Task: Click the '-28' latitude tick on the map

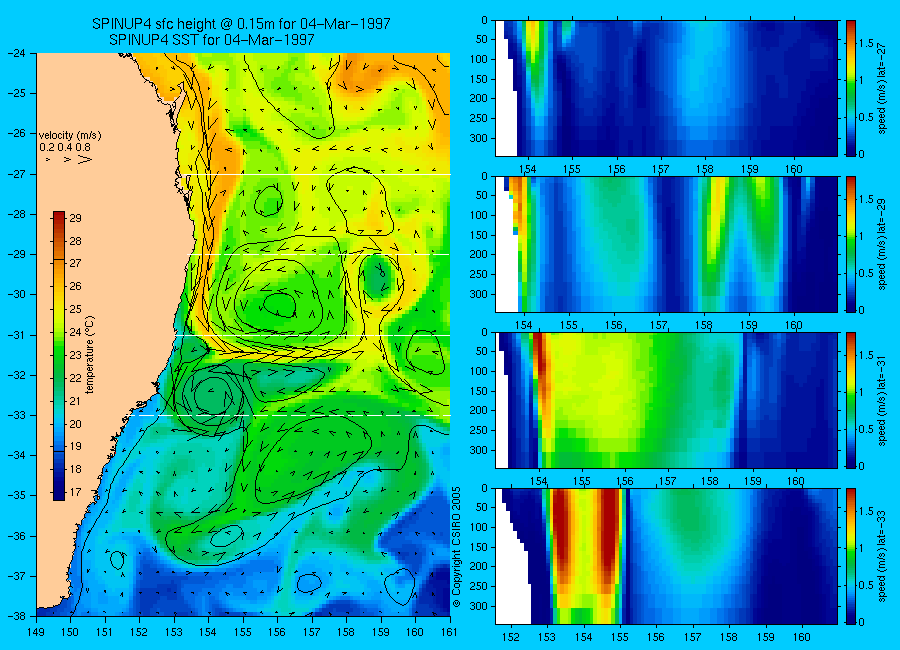Action: (x=16, y=214)
